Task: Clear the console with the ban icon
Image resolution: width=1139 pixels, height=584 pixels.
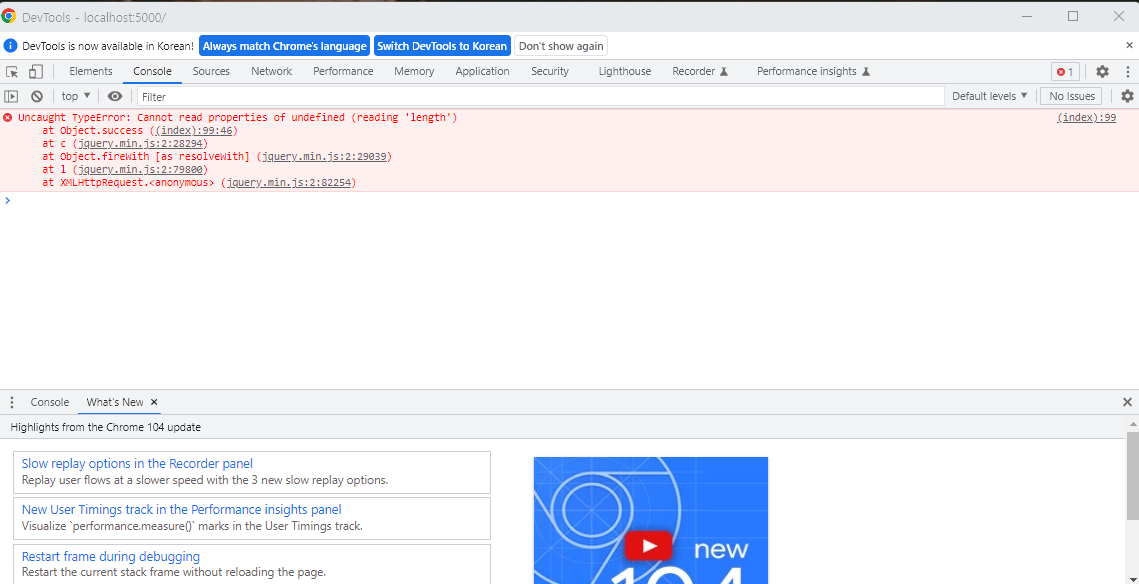Action: [x=36, y=96]
